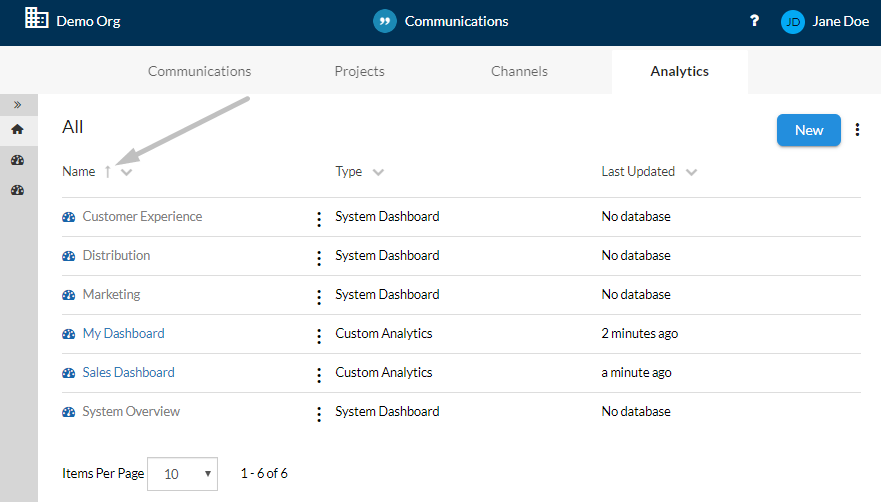
Task: Click Custom Analytics in My Dashboard row
Action: [x=384, y=333]
